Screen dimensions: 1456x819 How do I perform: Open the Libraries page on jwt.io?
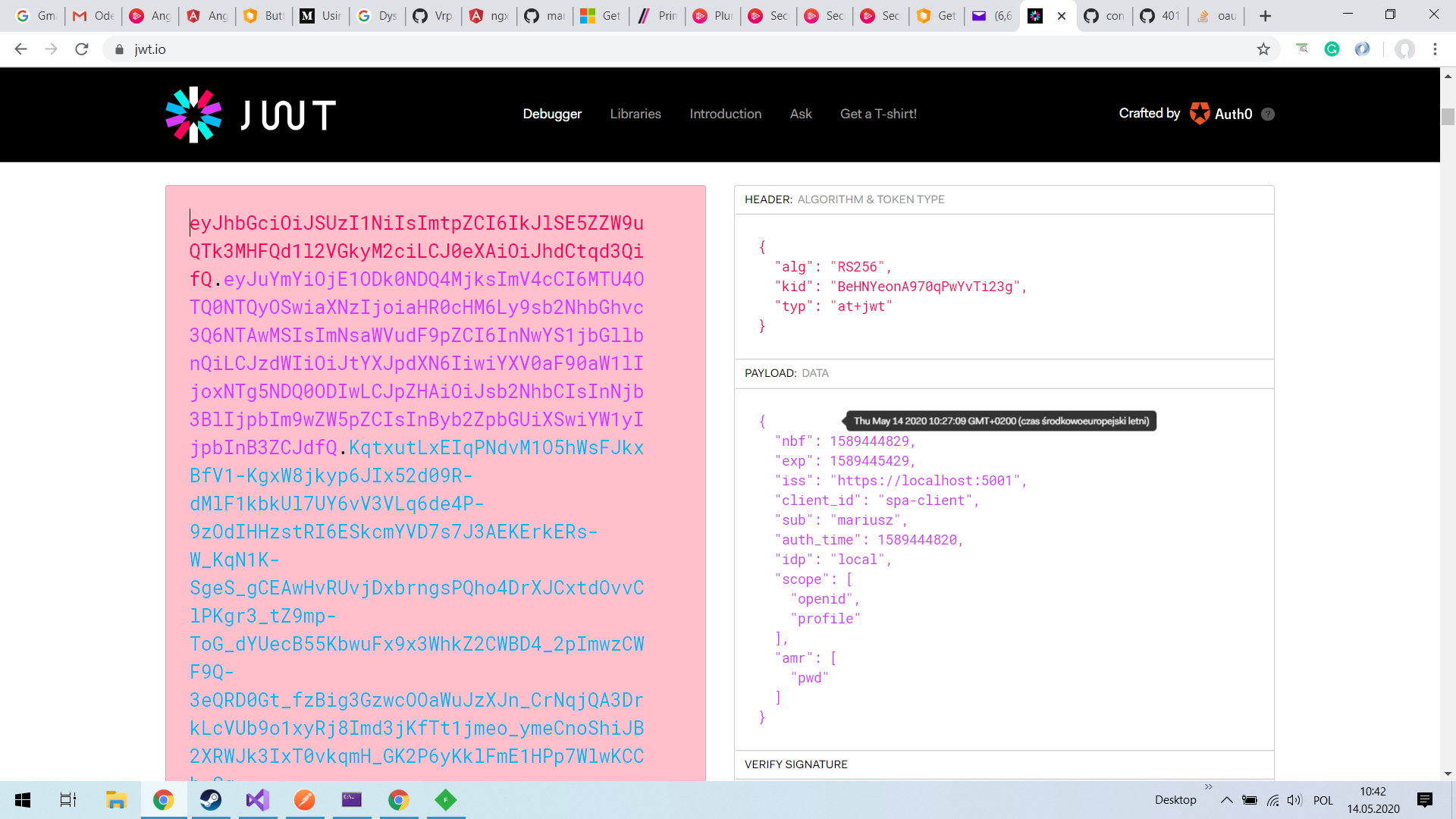635,114
